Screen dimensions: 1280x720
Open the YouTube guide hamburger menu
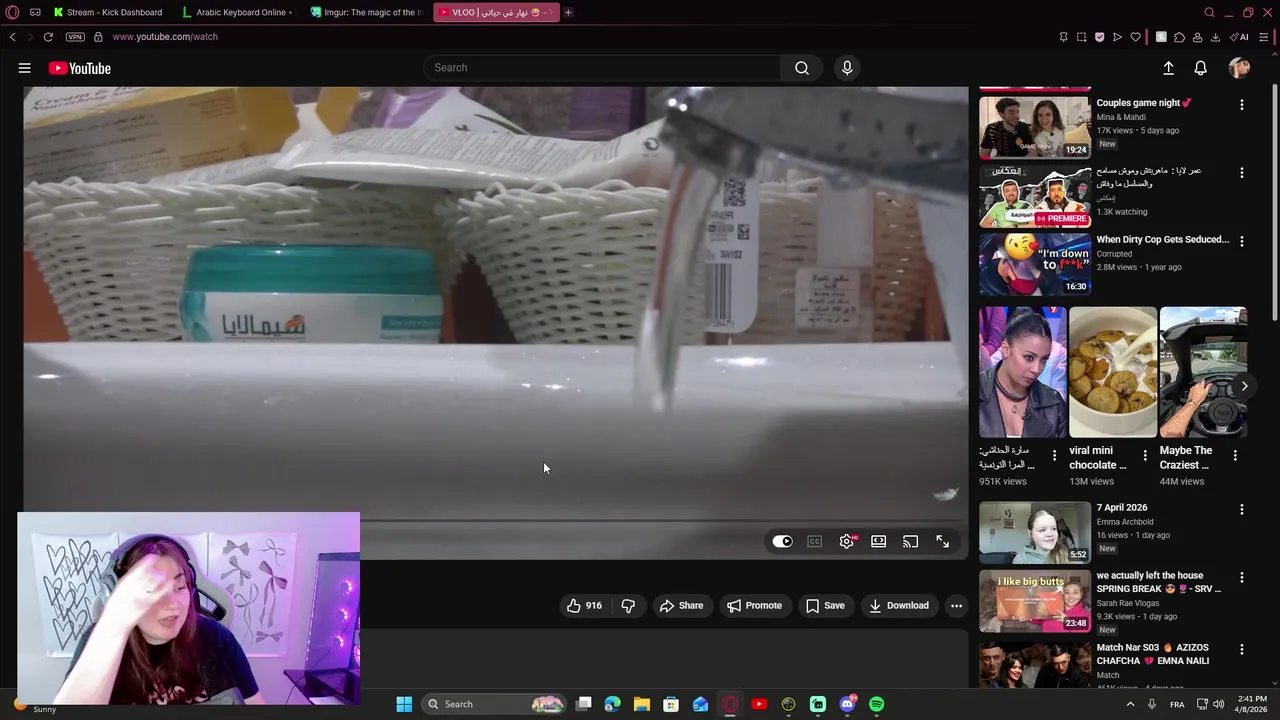(24, 68)
